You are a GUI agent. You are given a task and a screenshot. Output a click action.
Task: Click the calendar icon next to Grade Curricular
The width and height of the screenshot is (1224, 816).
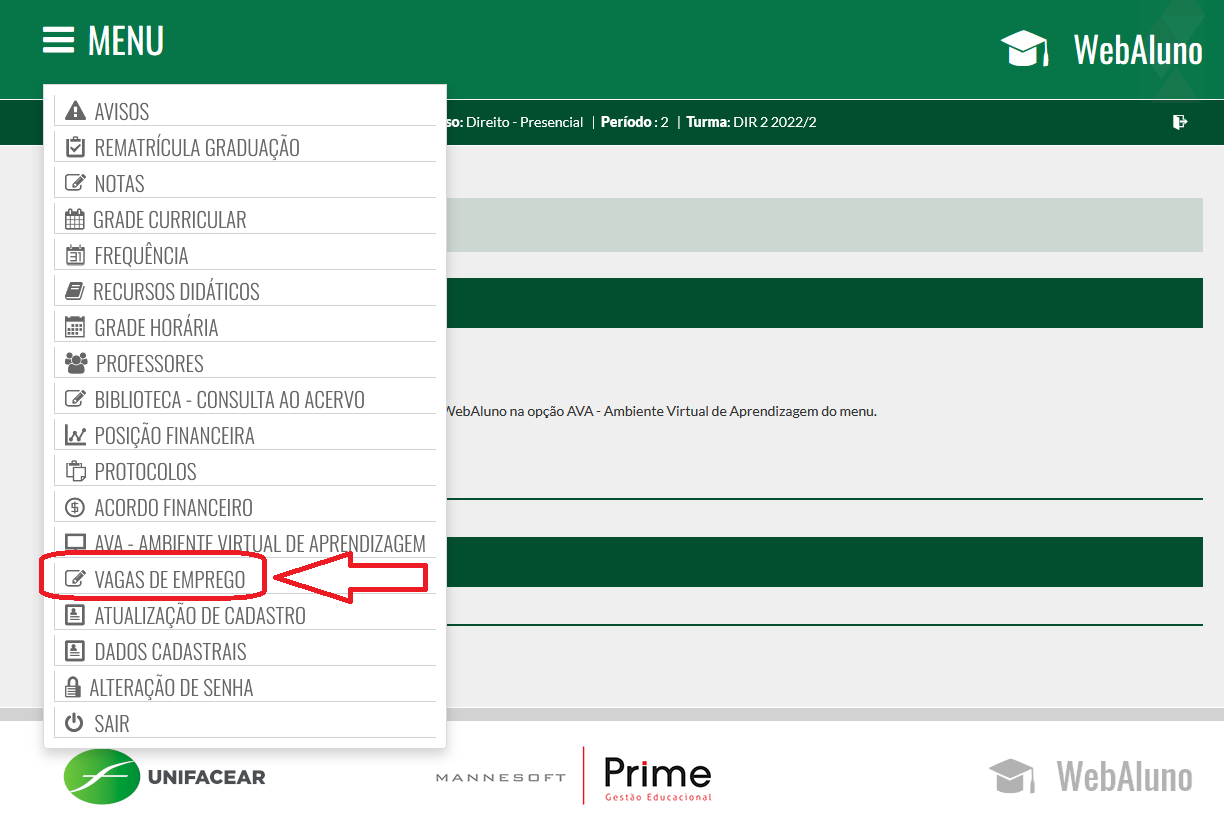[x=74, y=219]
